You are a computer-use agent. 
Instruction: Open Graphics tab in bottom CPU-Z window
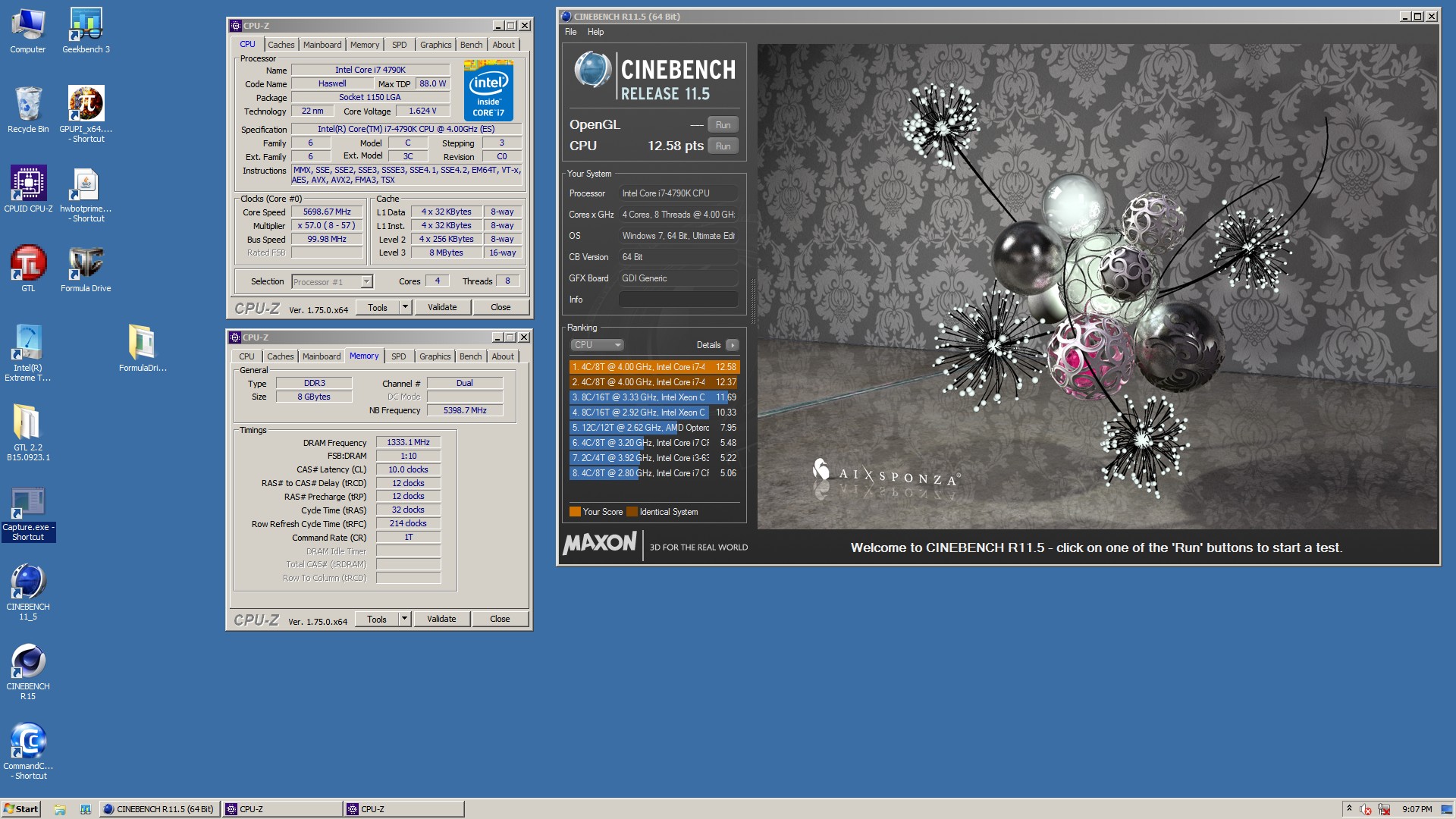click(435, 356)
